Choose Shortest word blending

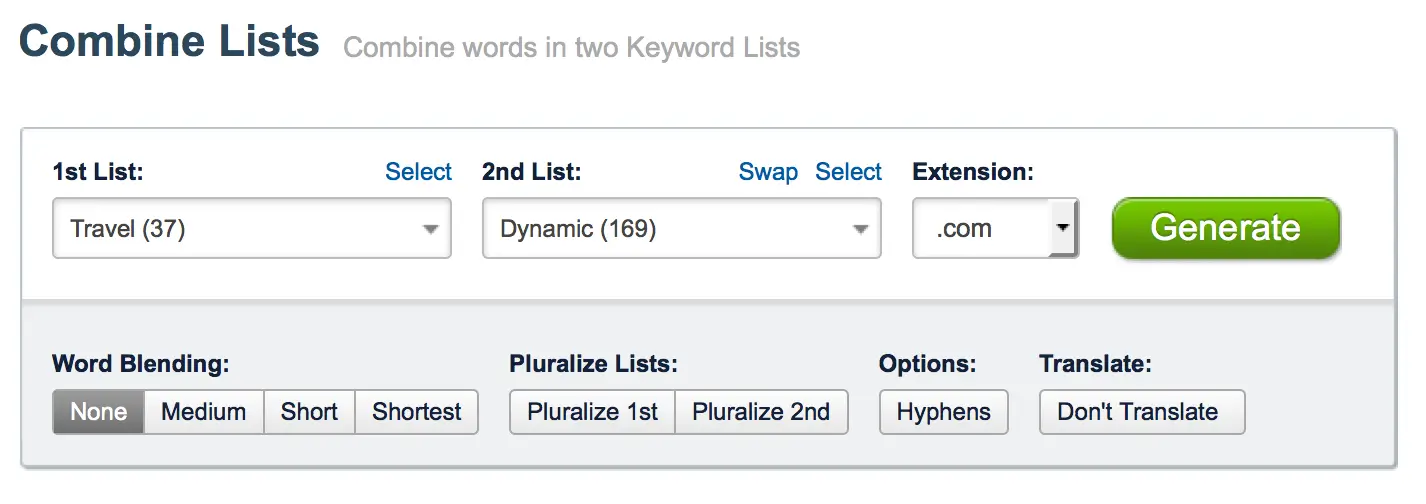[x=417, y=412]
